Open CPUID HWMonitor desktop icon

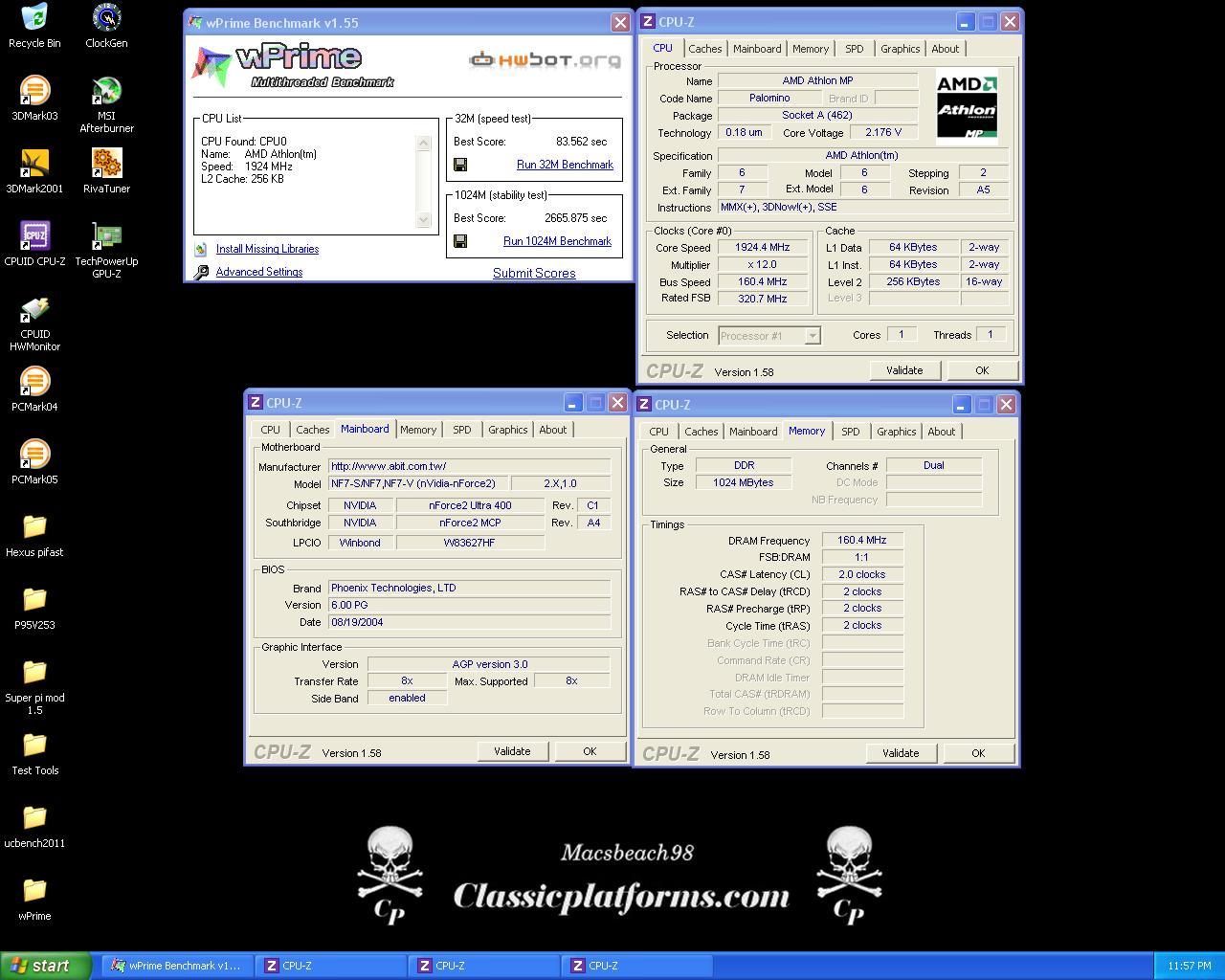tap(34, 323)
